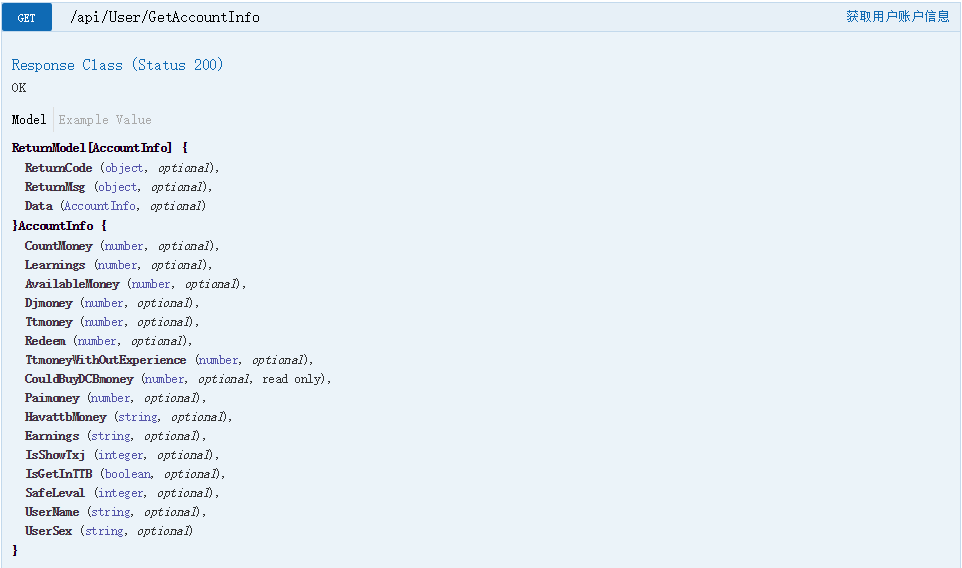Select the Djmoney property
The width and height of the screenshot is (962, 568).
(48, 303)
